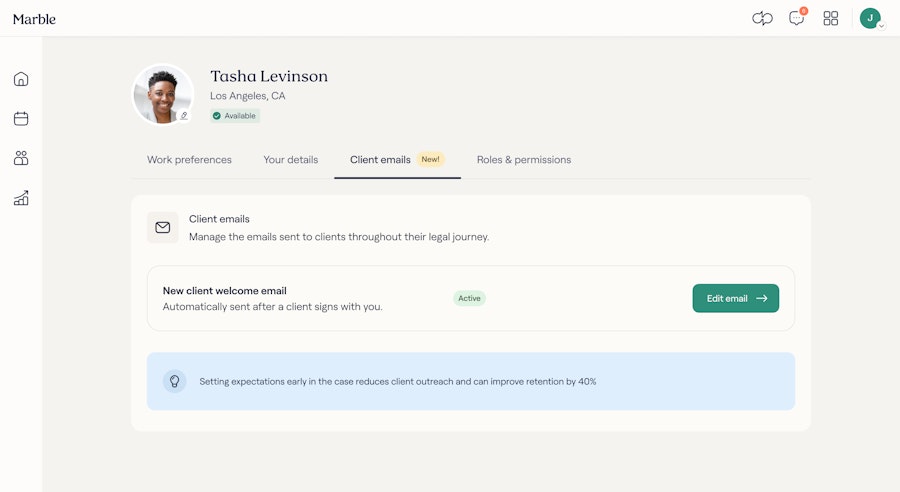Screen dimensions: 900x492
Task: Click the pencil icon on profile photo
Action: 184,116
